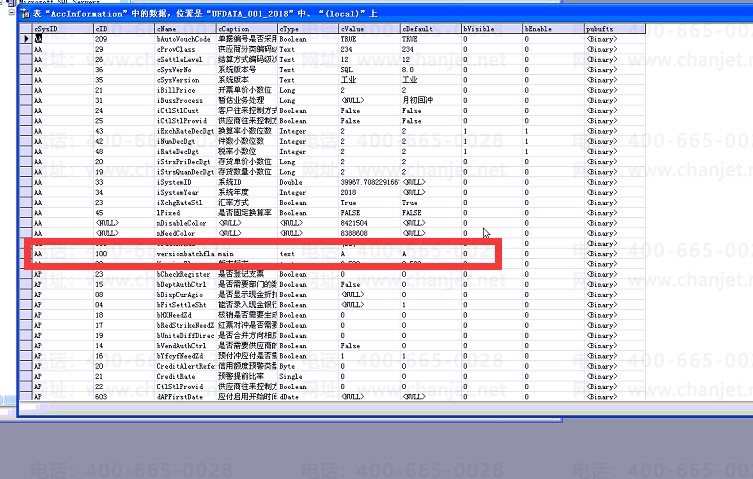Select the pubufts column header
753x479 pixels.
pyautogui.click(x=615, y=29)
